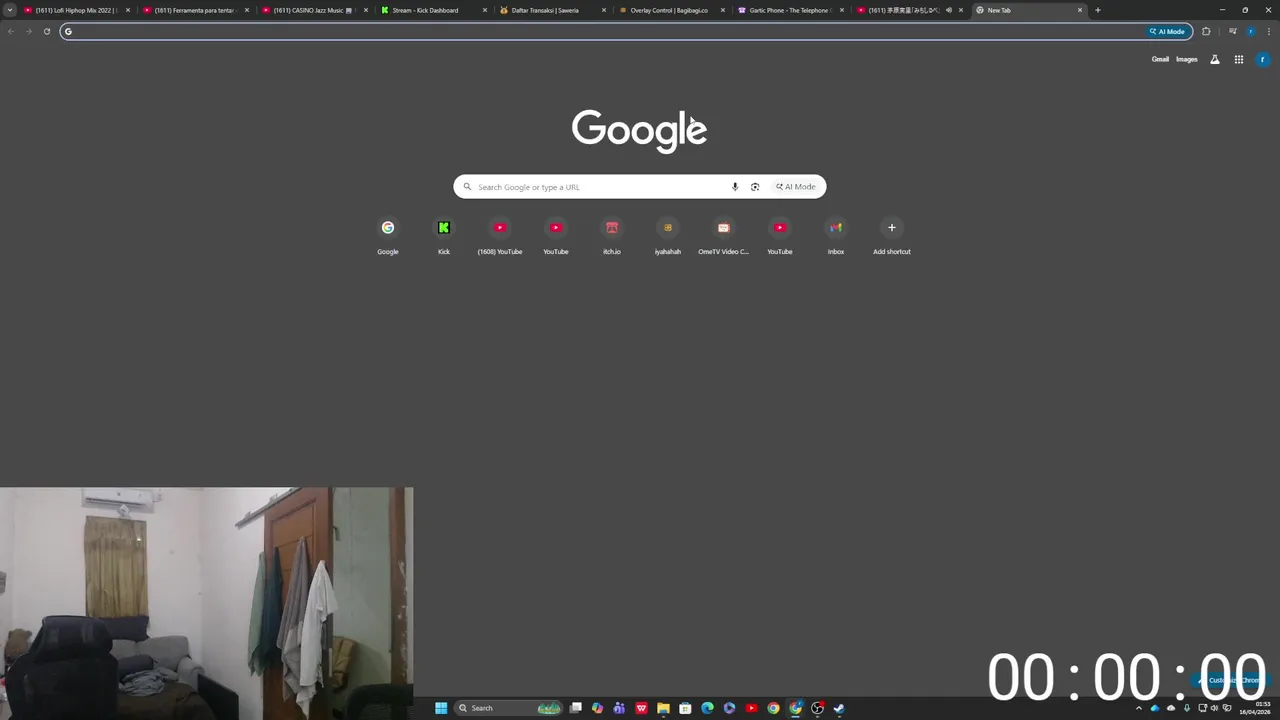
Task: Open the Chrome three-dot menu
Action: coord(1269,31)
